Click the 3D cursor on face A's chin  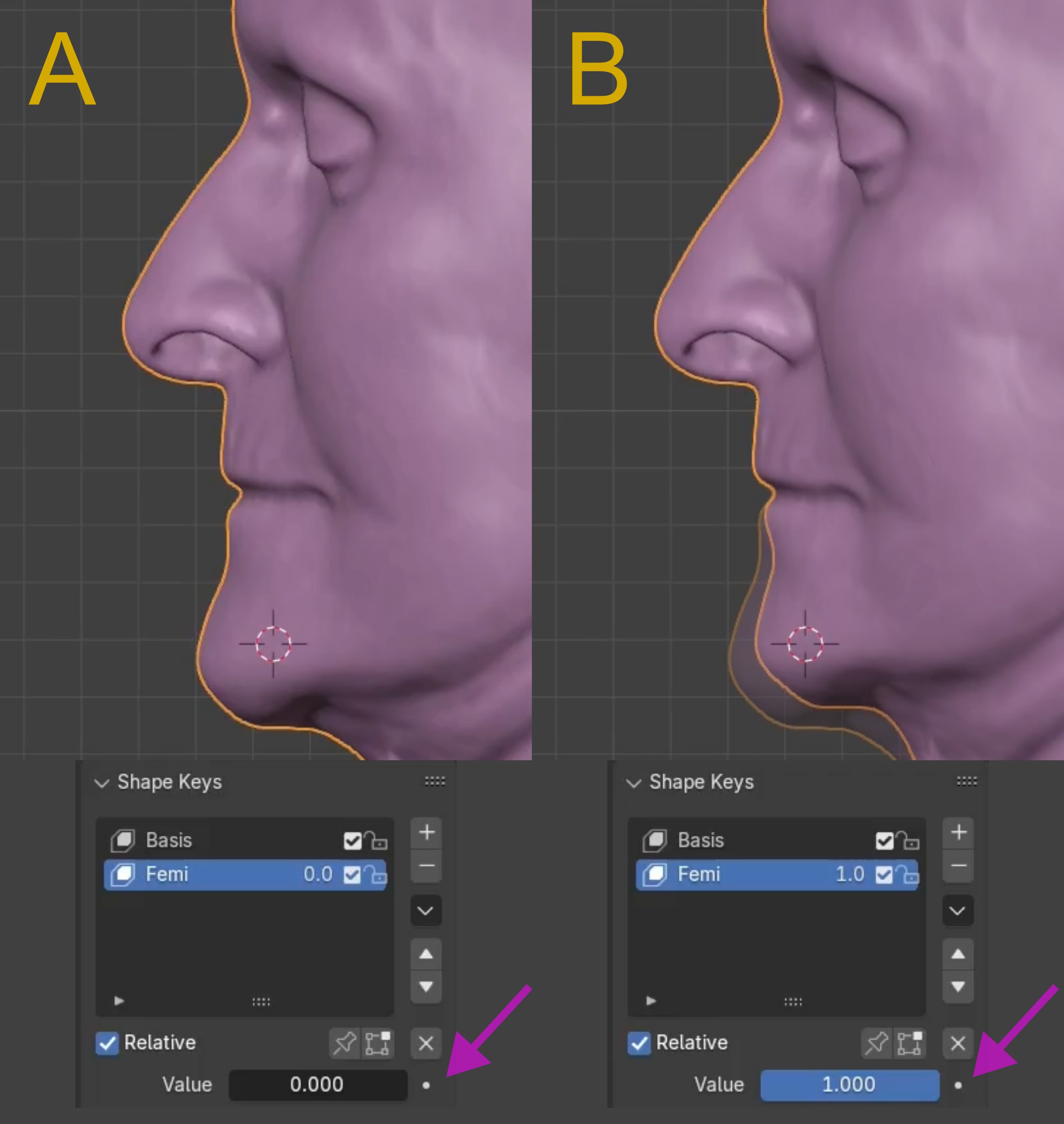(x=273, y=644)
